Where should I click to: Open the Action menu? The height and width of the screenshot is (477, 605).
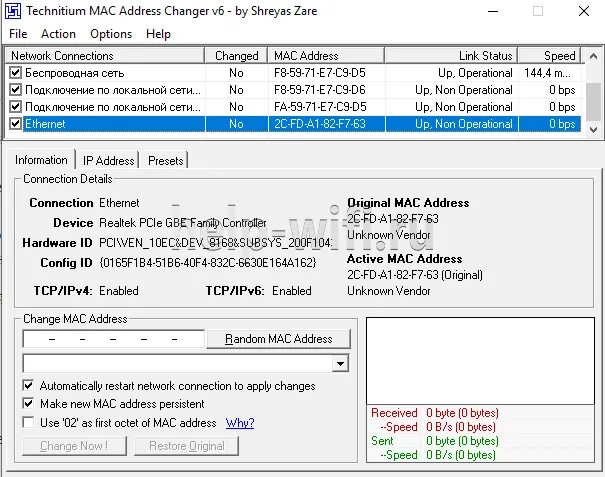58,34
